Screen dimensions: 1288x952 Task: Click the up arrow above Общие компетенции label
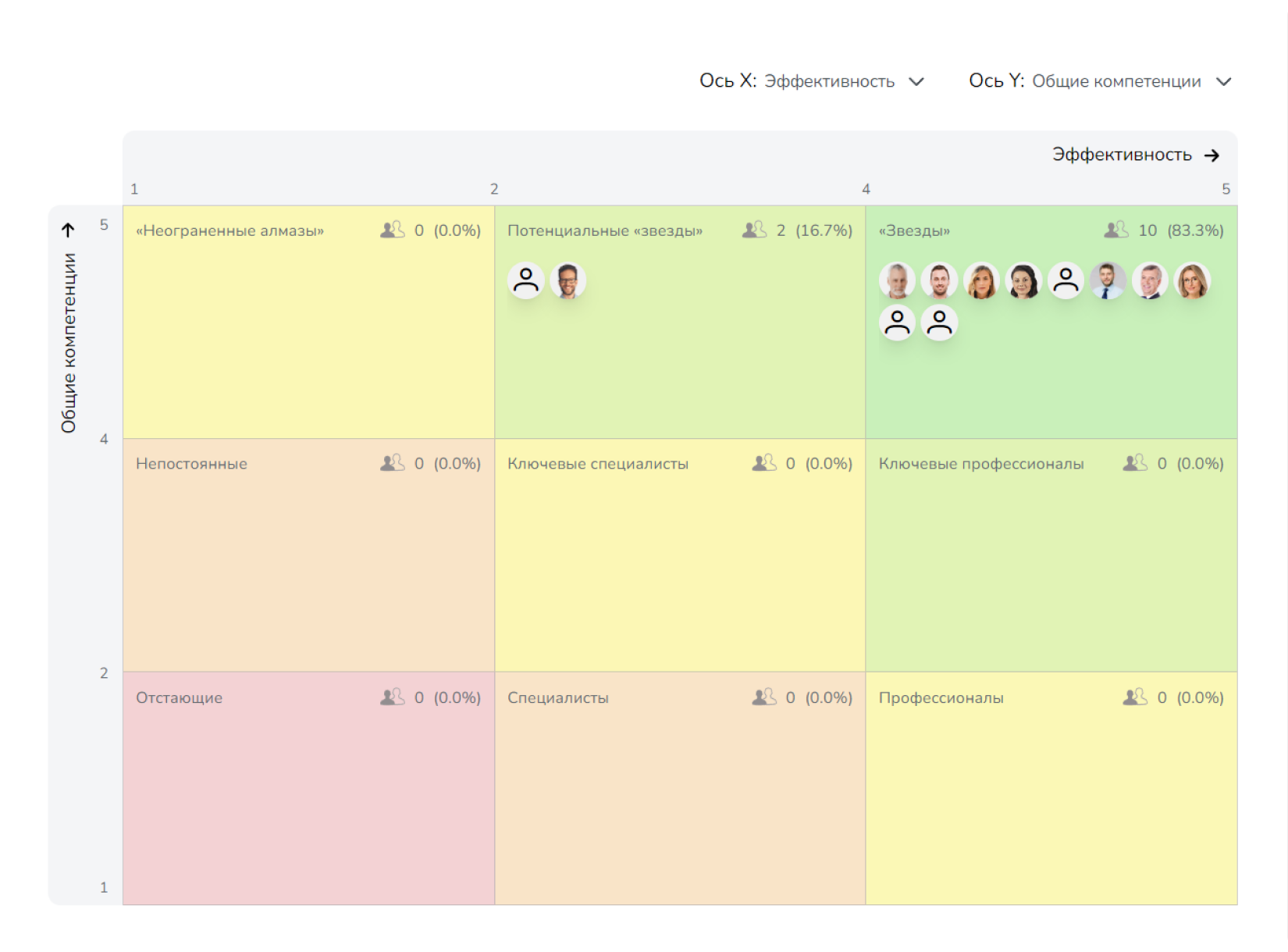(x=69, y=230)
